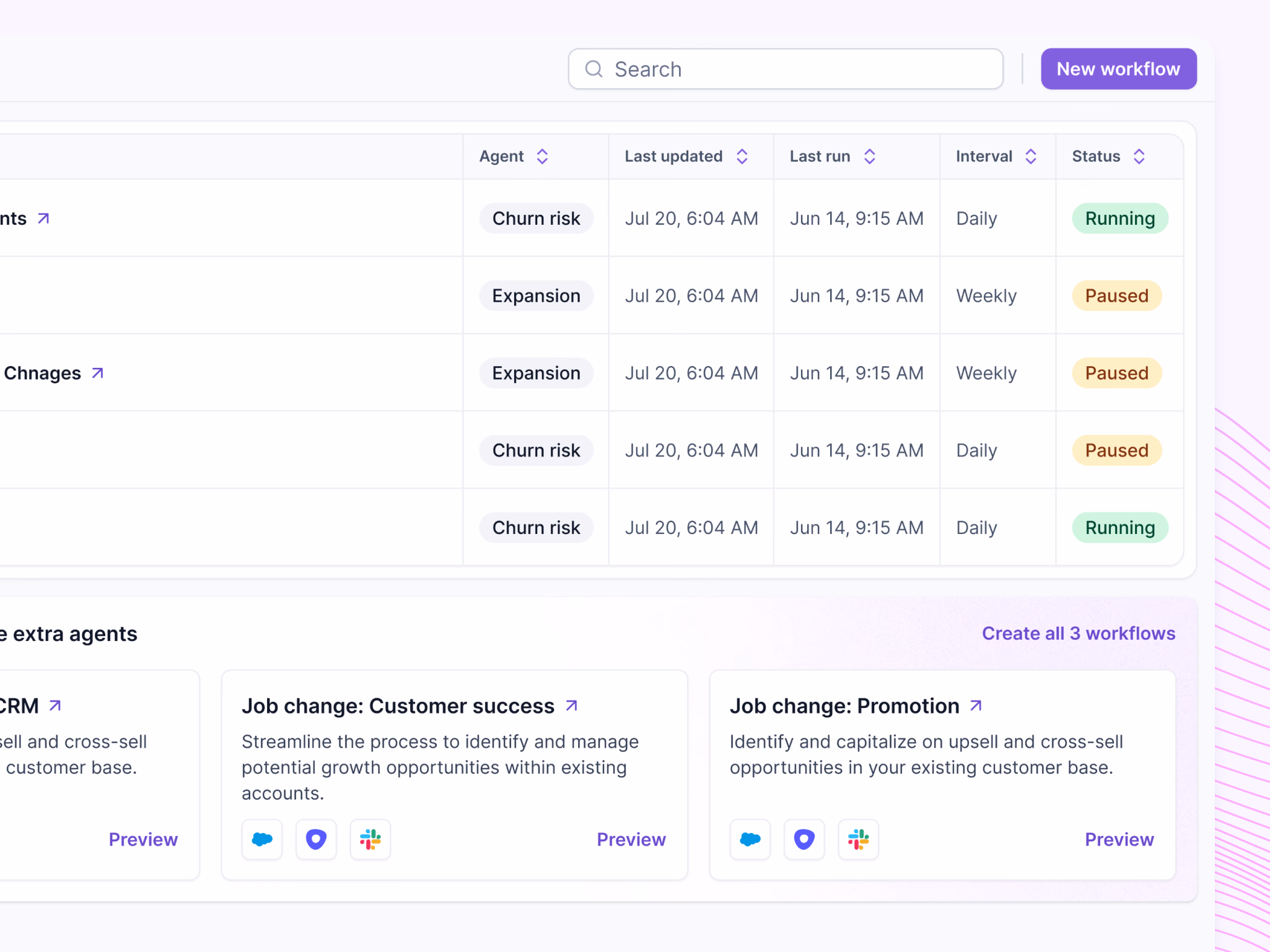Sort table by Last updated column
The image size is (1270, 952).
(x=742, y=156)
